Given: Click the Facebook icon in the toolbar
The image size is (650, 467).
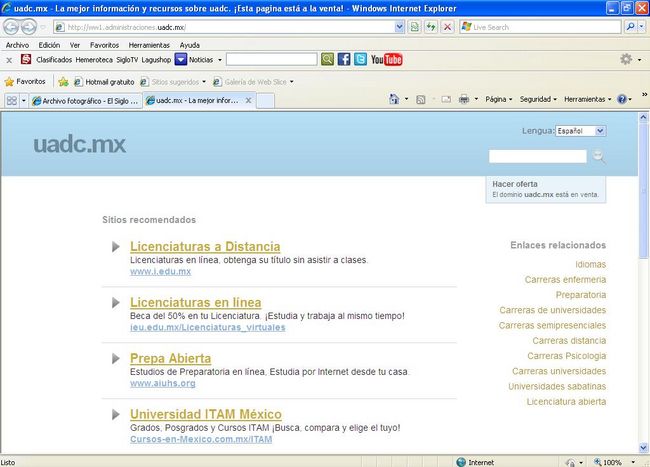Looking at the screenshot, I should (x=343, y=59).
